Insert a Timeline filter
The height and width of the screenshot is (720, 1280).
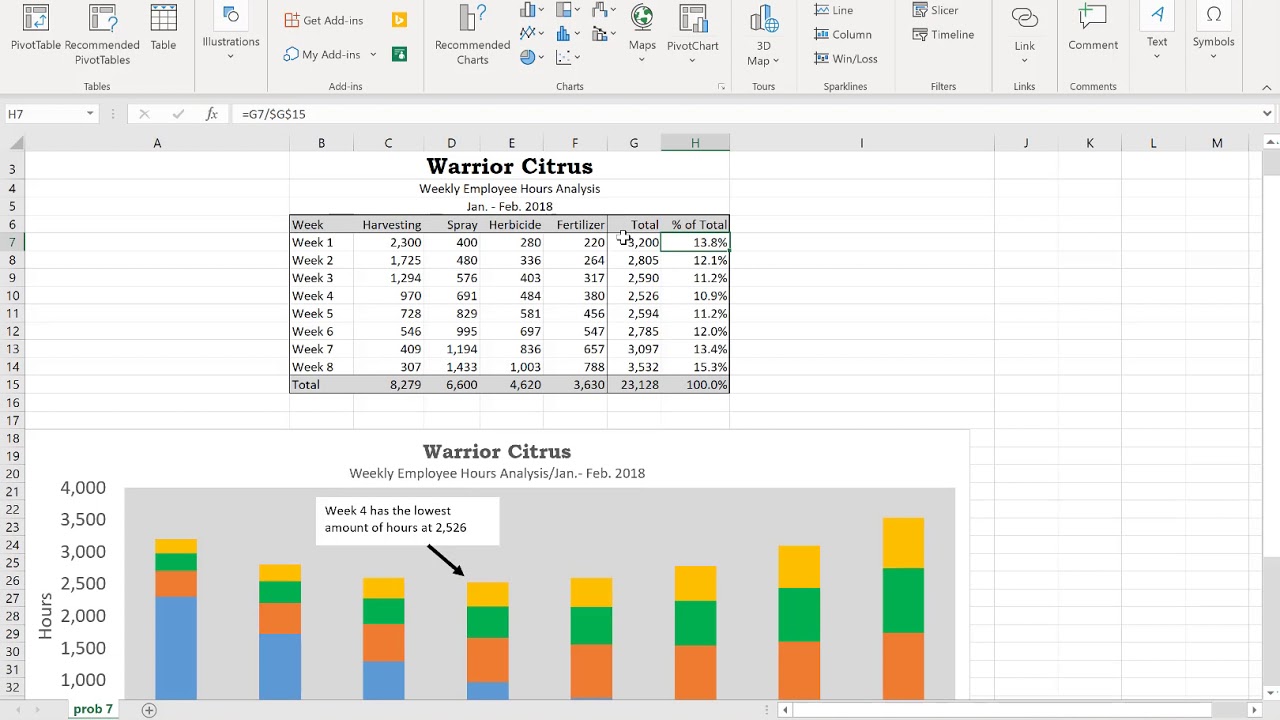[x=943, y=34]
